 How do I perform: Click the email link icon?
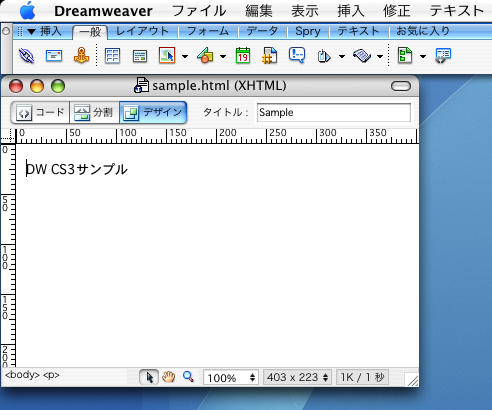(x=54, y=56)
